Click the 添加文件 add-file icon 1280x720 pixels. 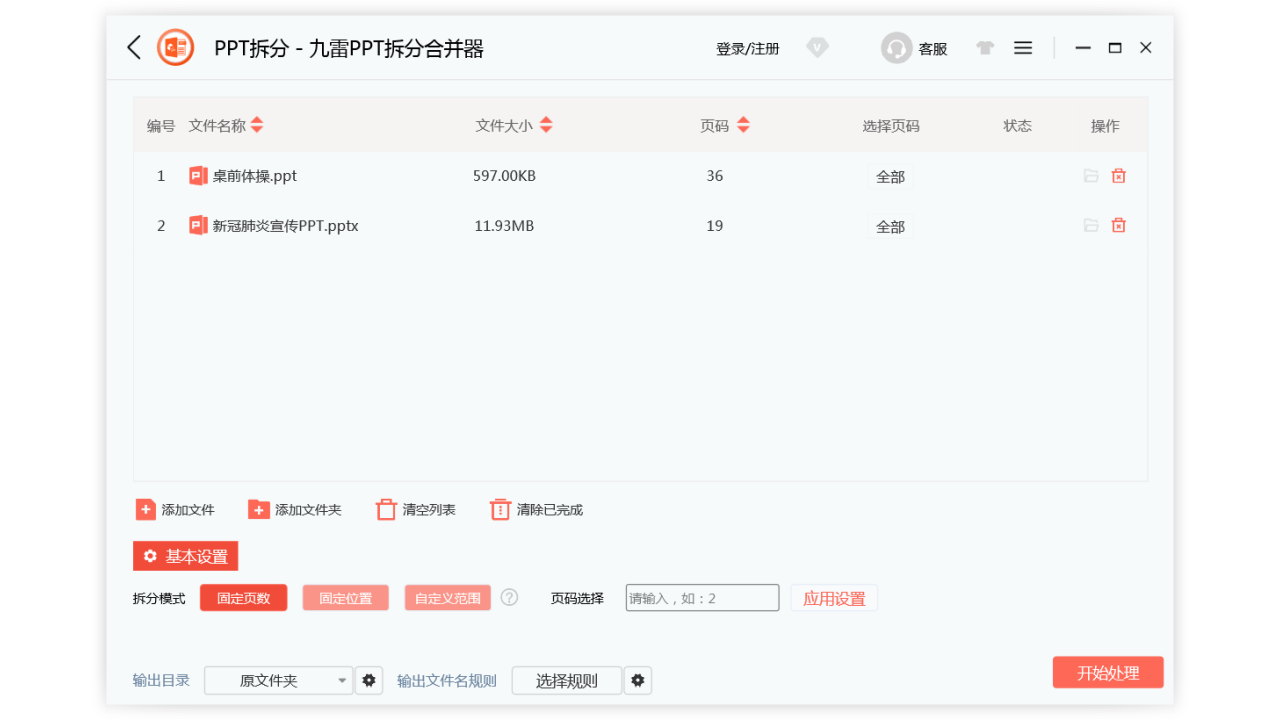[146, 509]
